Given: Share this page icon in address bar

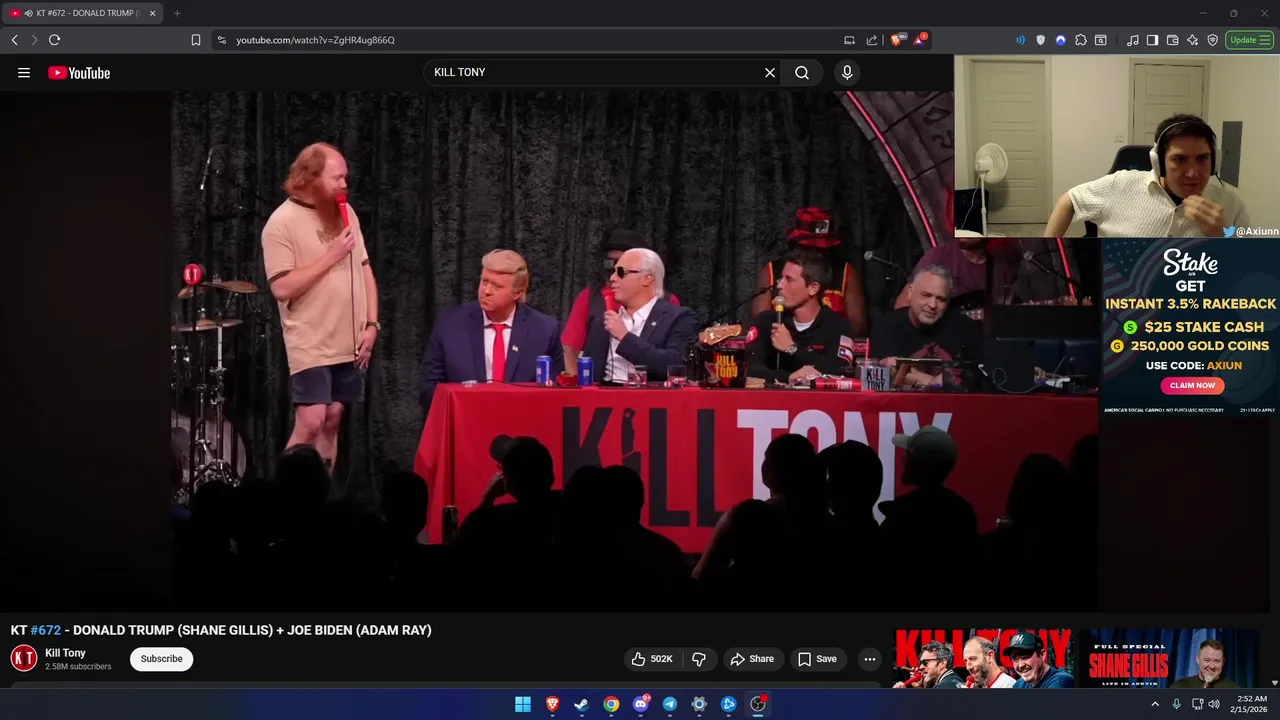Looking at the screenshot, I should coord(872,40).
